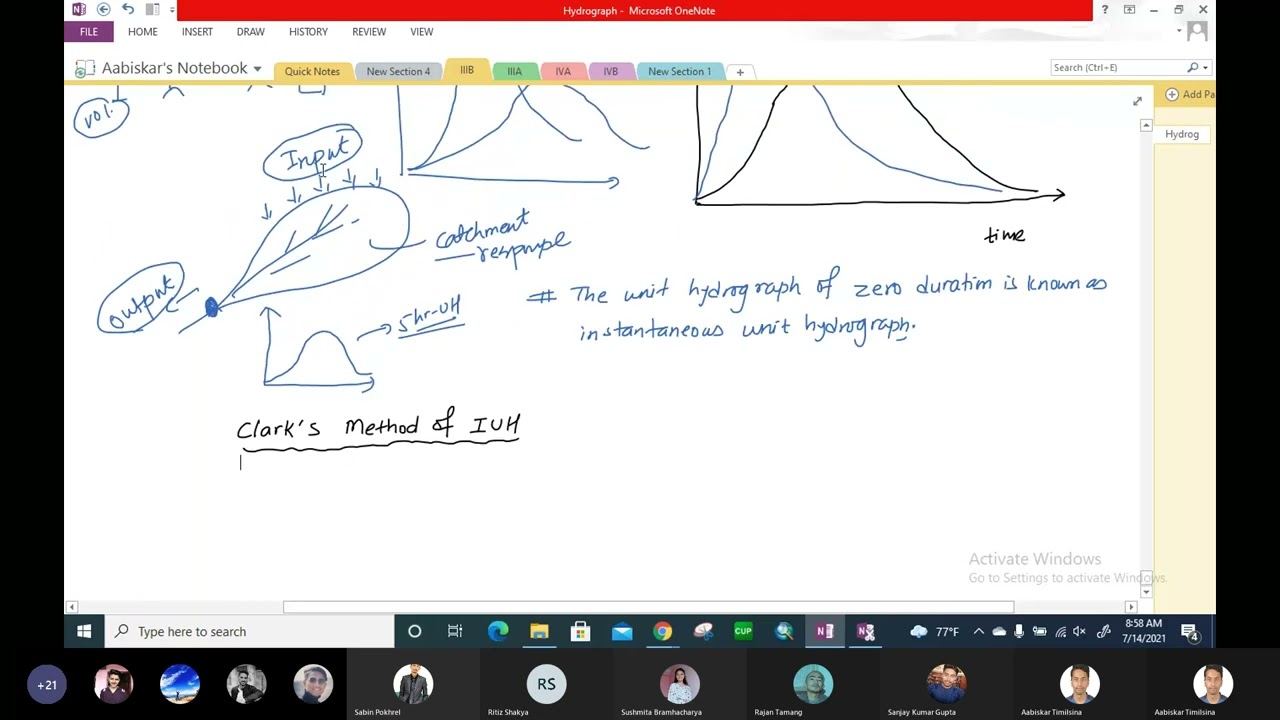Click the vertical scrollbar down arrow
1280x720 pixels.
point(1146,592)
